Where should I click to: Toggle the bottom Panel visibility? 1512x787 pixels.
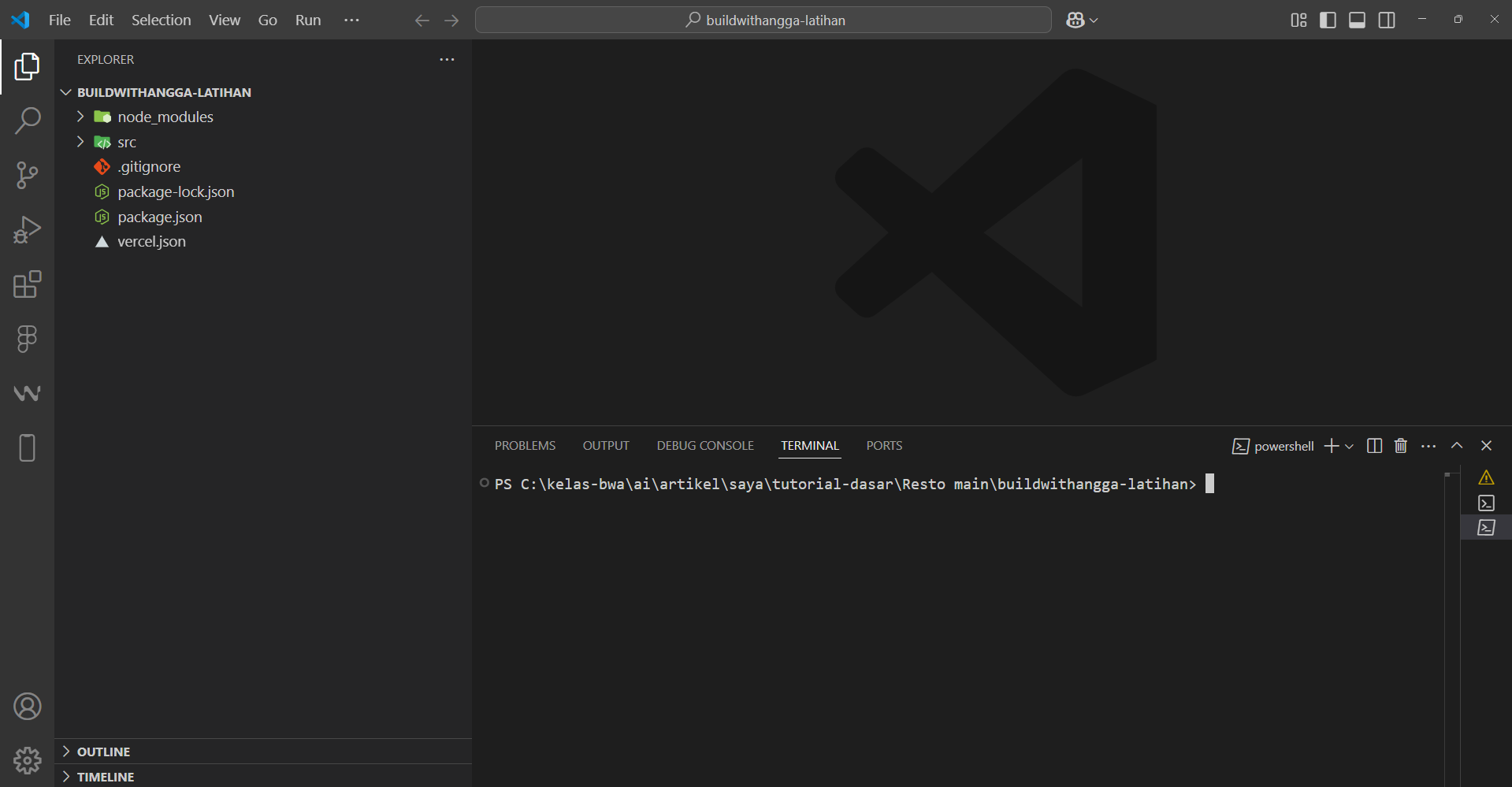pyautogui.click(x=1357, y=20)
